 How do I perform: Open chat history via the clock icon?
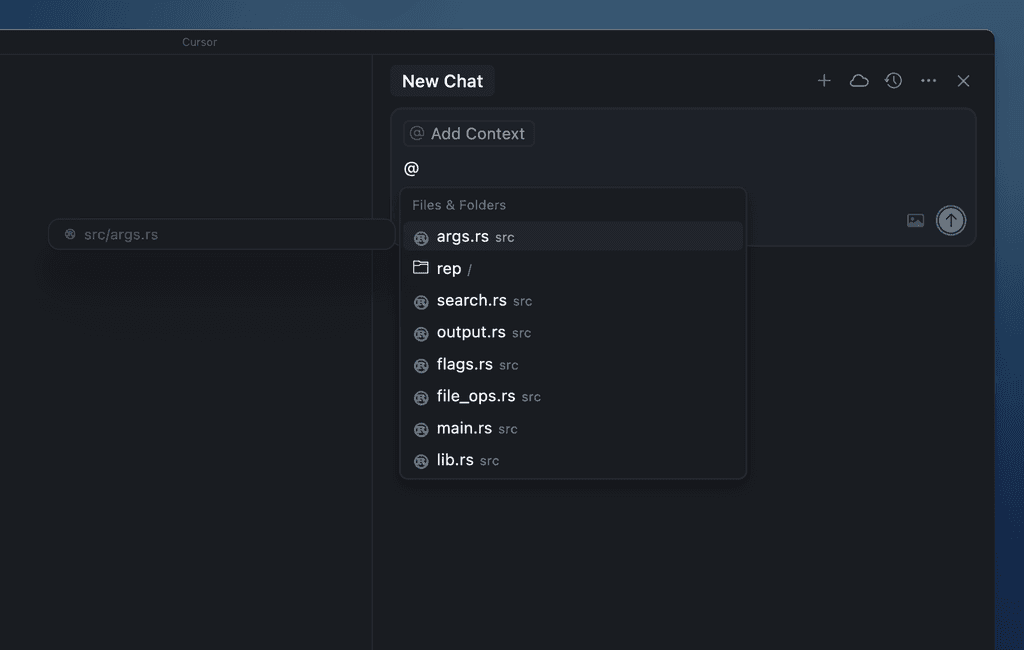point(893,80)
